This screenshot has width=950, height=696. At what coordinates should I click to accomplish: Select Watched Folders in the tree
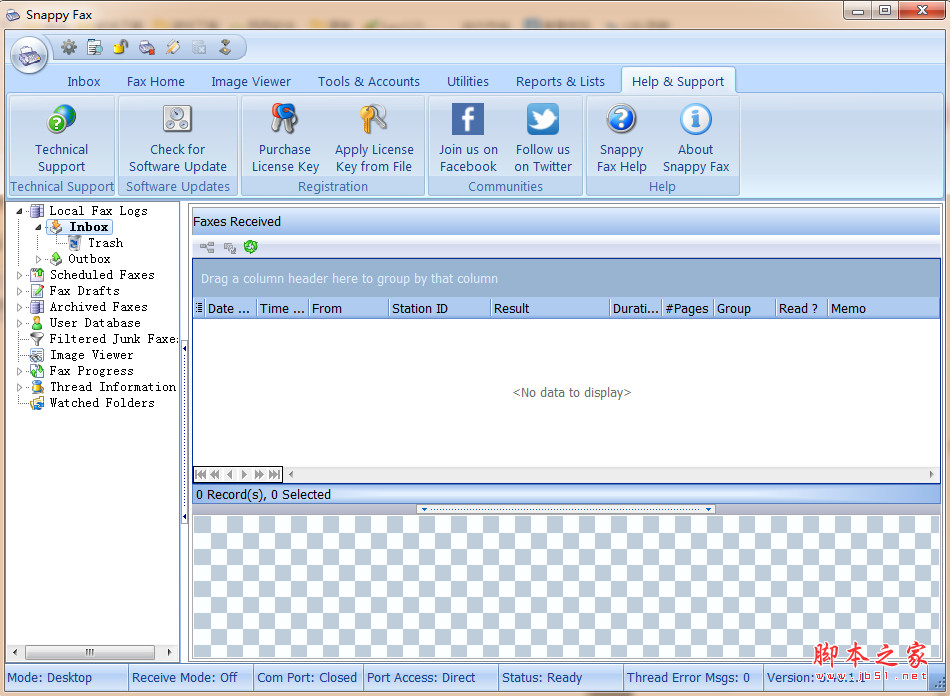[x=102, y=403]
